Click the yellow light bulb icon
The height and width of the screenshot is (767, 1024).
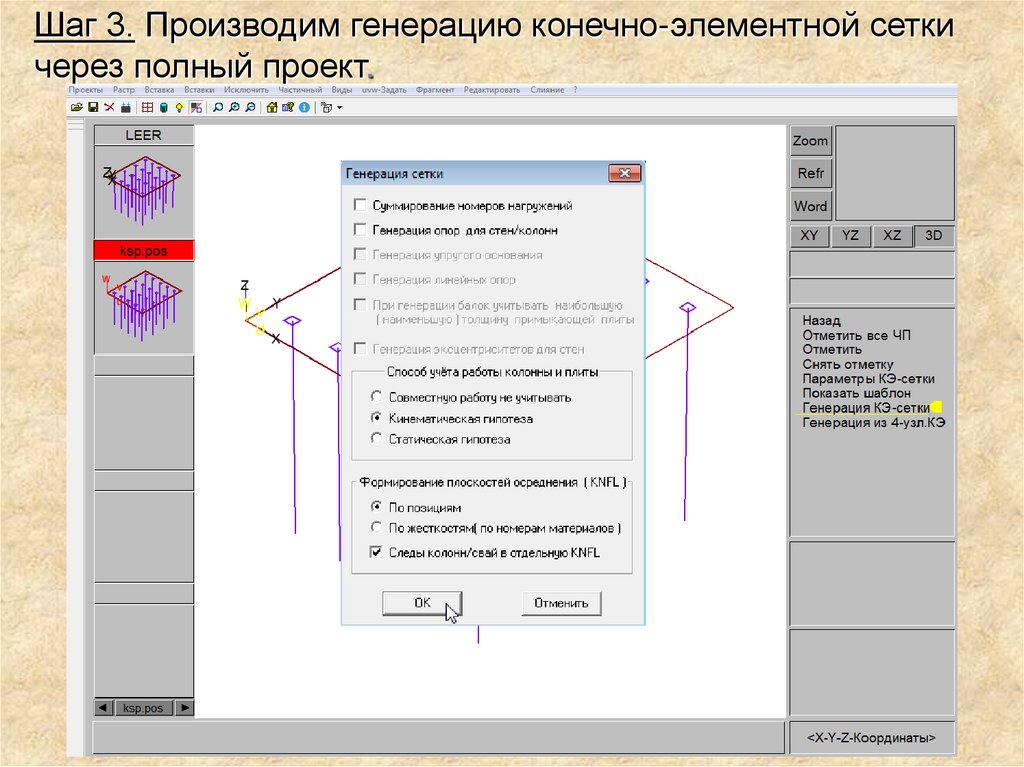[179, 107]
